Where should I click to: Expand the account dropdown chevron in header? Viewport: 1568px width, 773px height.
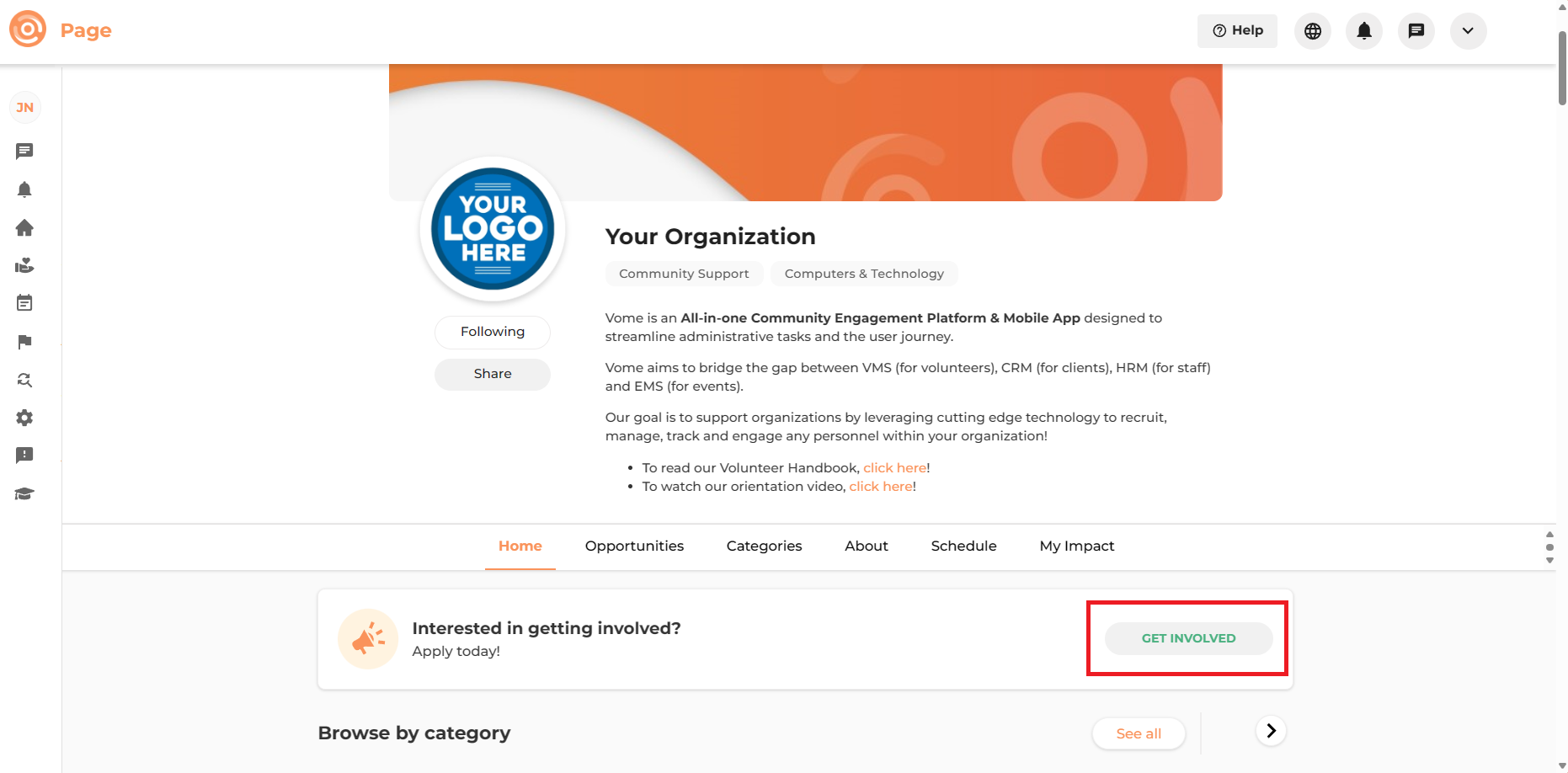pyautogui.click(x=1468, y=31)
